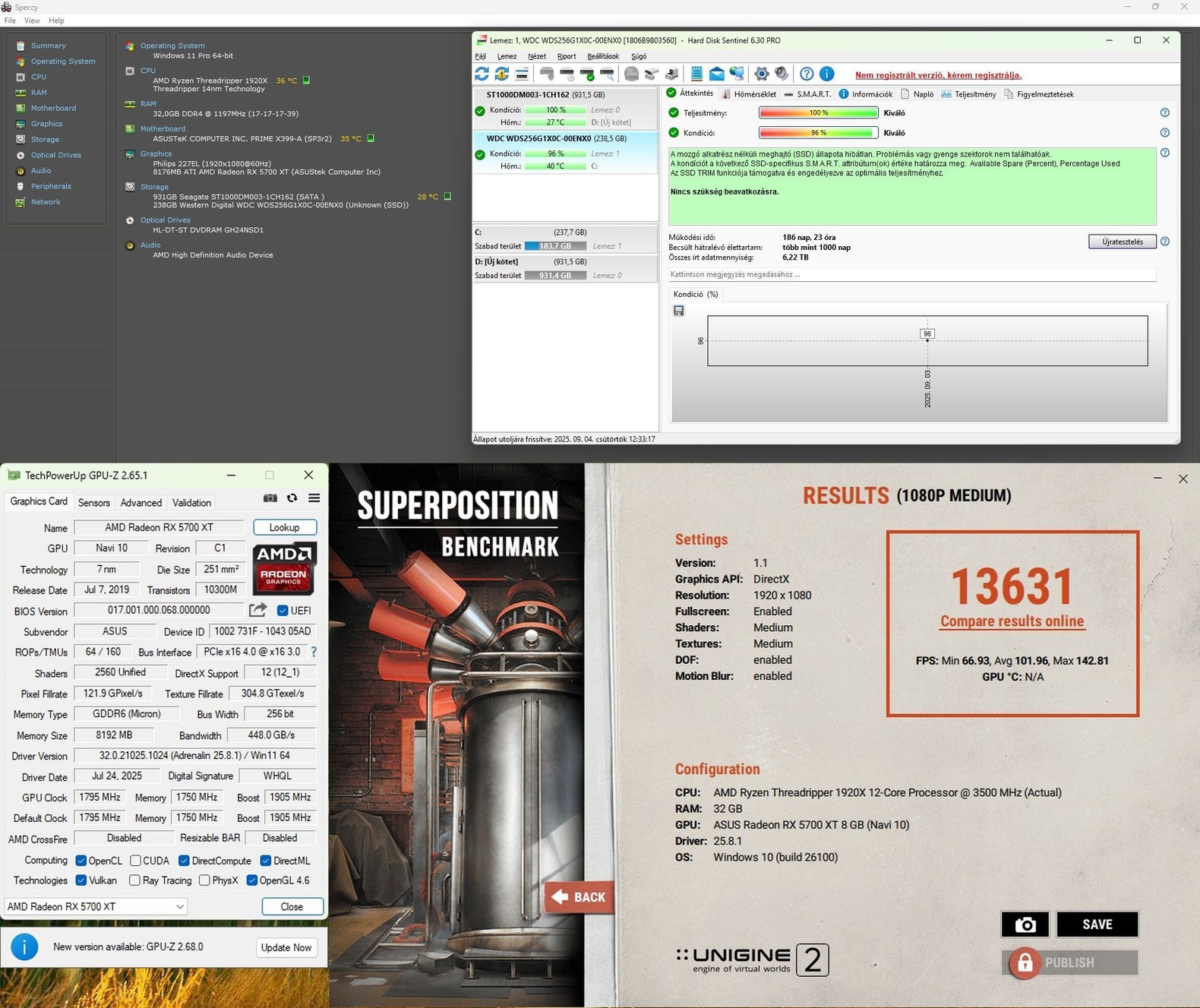Switch to Sensors tab in GPU-Z
Viewport: 1200px width, 1008px height.
pos(94,502)
